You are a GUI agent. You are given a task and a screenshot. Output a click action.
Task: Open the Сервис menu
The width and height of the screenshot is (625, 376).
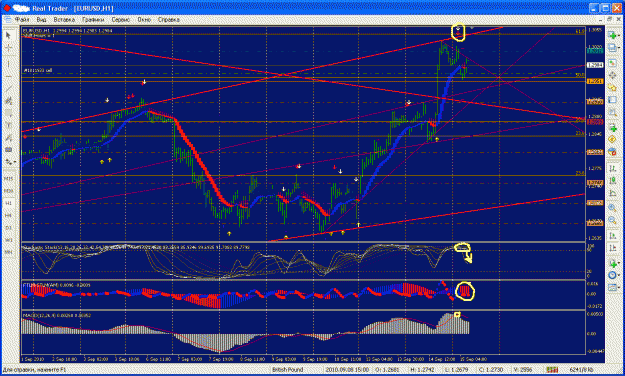[121, 19]
